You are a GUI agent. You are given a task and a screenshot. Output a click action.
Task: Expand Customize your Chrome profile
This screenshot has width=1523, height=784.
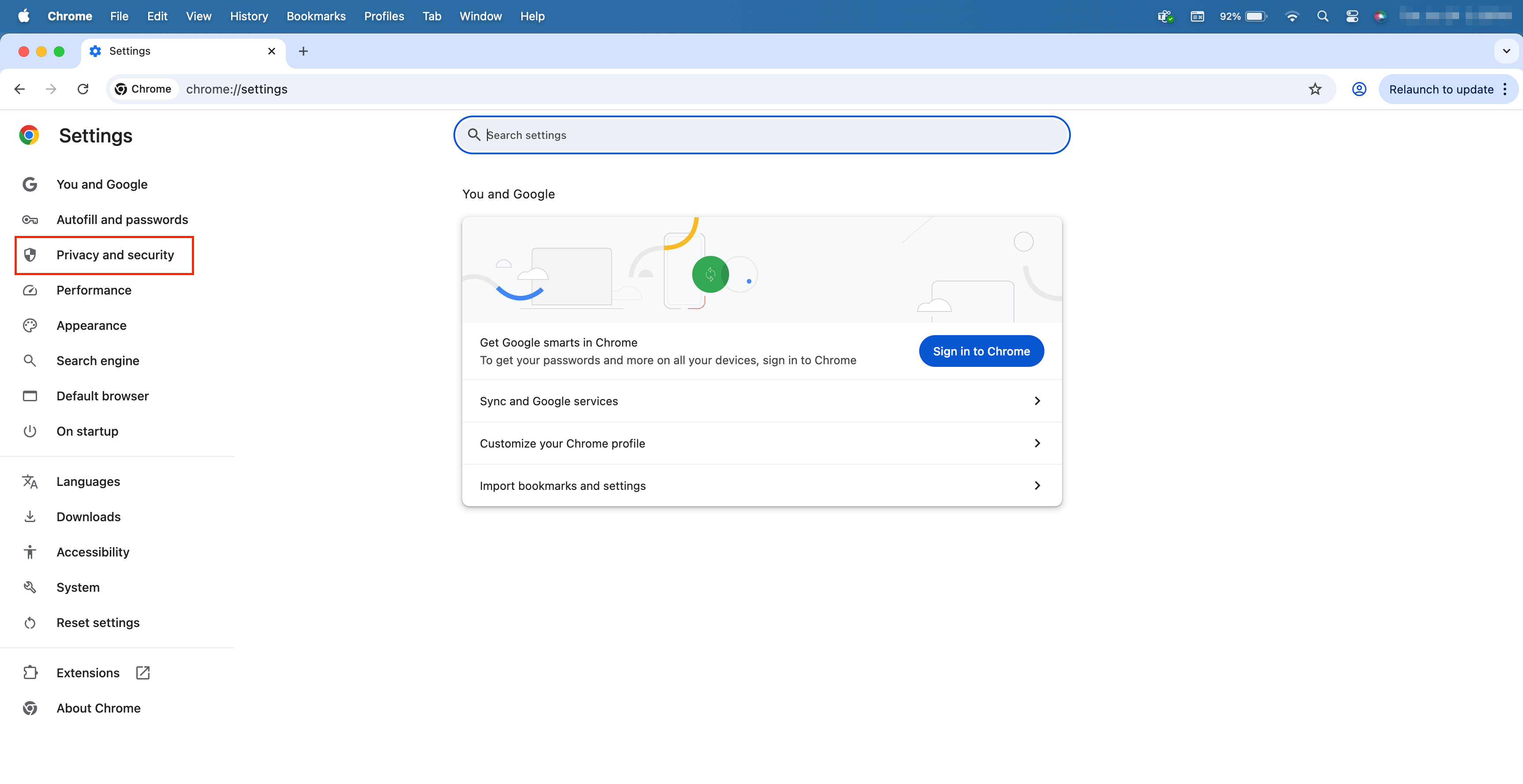[x=761, y=444]
